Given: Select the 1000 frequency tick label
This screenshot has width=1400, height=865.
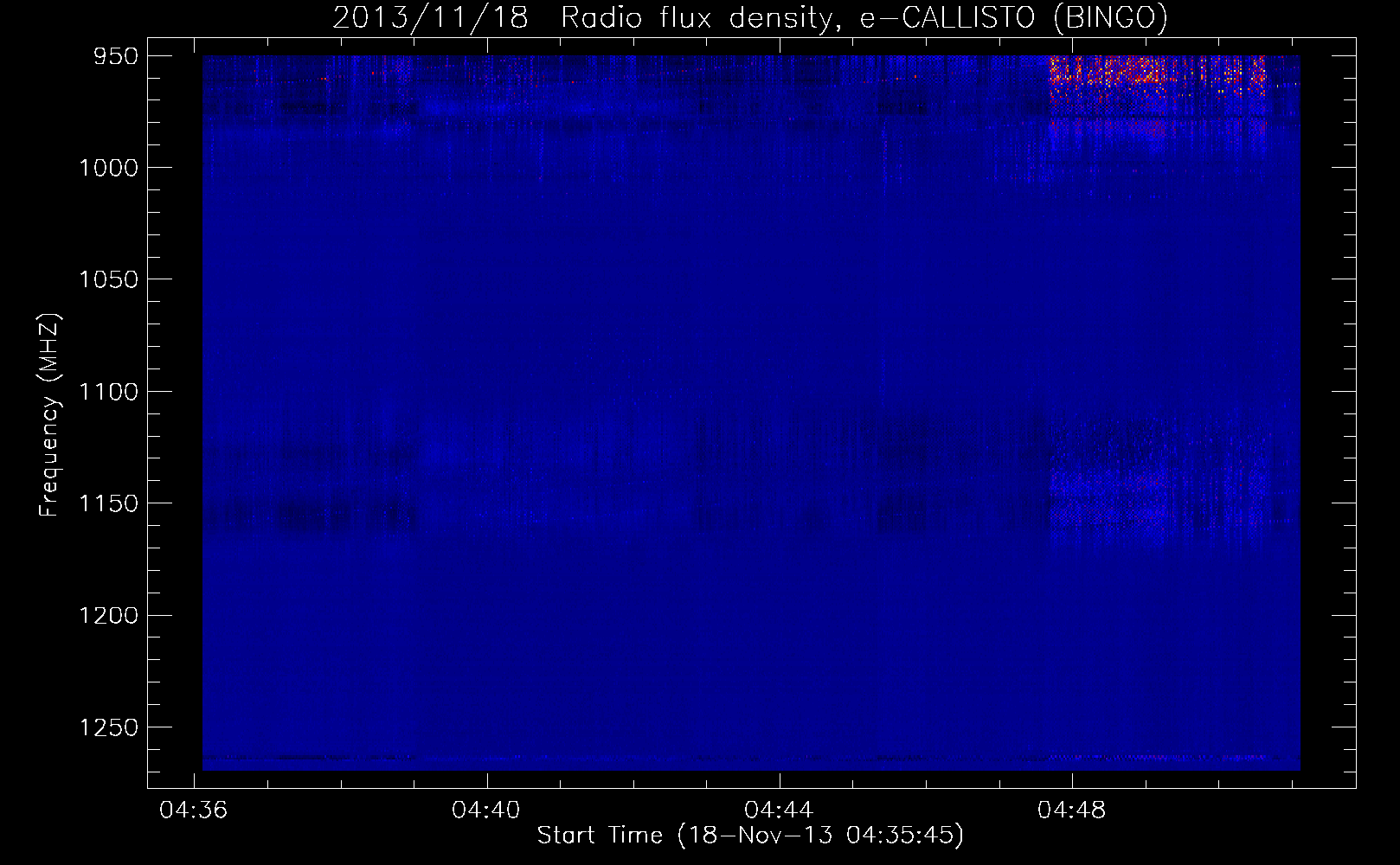Looking at the screenshot, I should tap(108, 168).
